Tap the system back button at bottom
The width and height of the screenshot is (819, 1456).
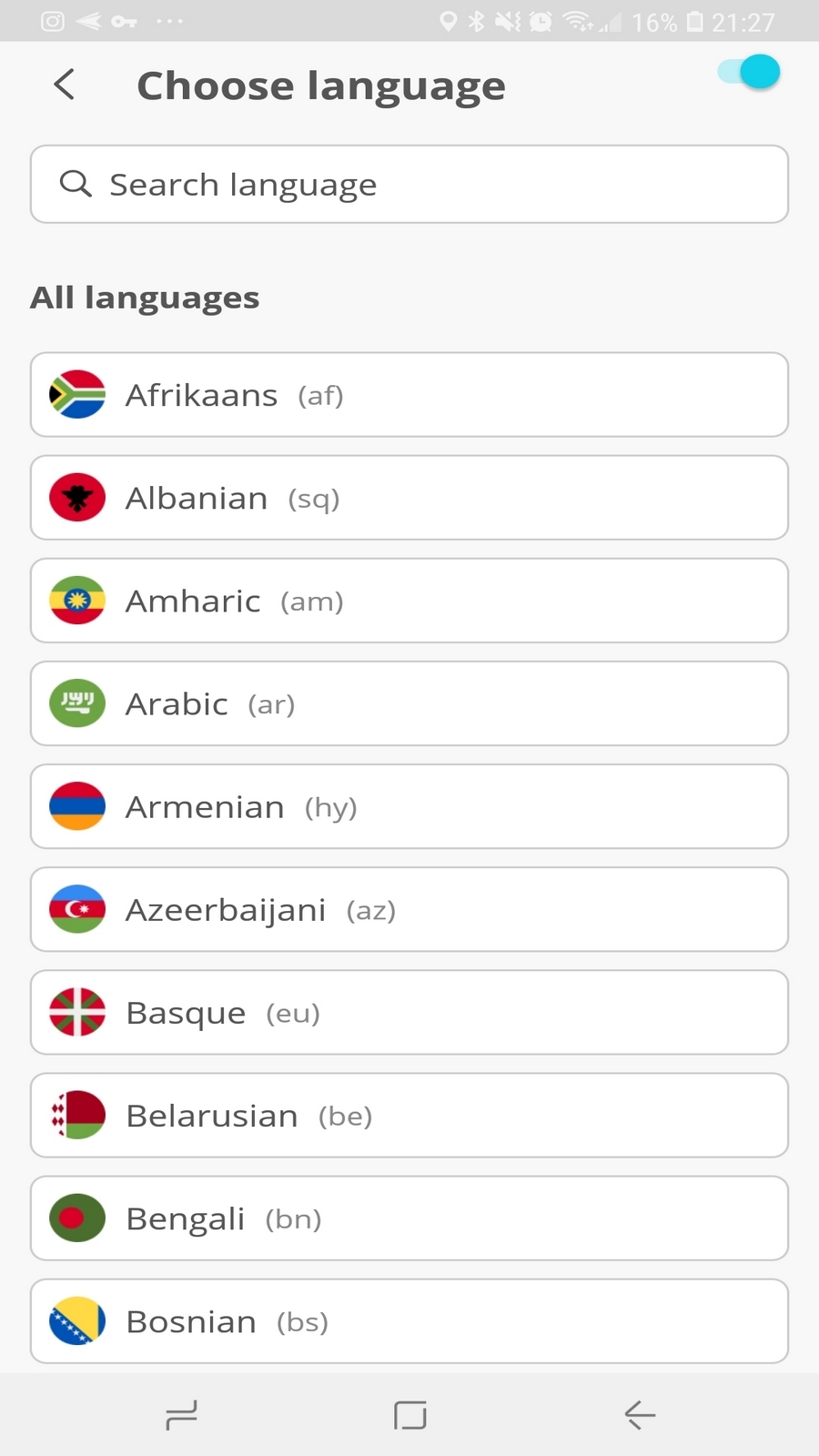(640, 1415)
